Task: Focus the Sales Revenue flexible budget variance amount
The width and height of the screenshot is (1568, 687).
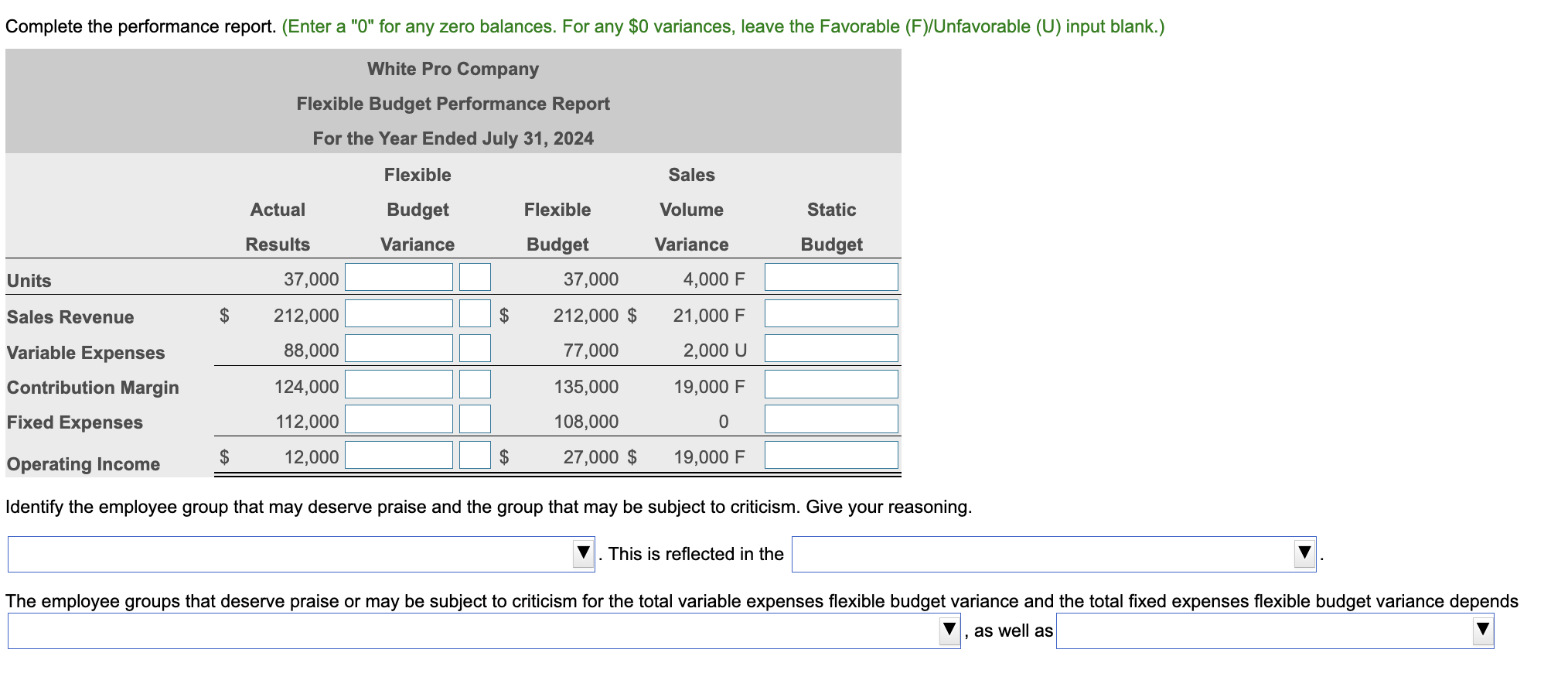Action: (399, 313)
